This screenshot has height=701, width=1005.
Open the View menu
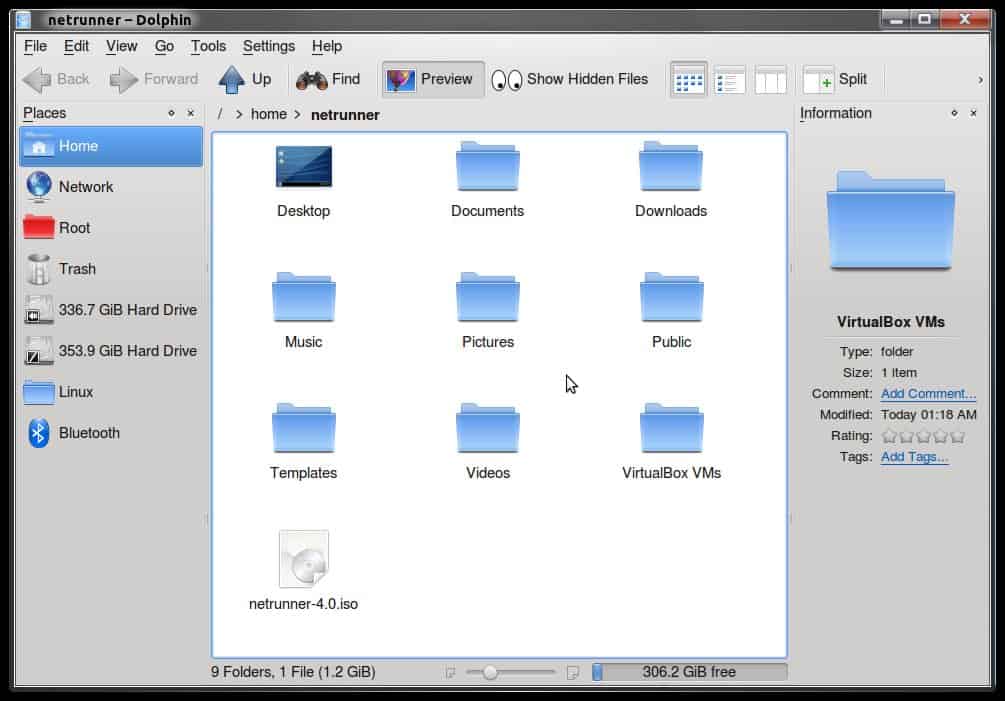point(121,46)
